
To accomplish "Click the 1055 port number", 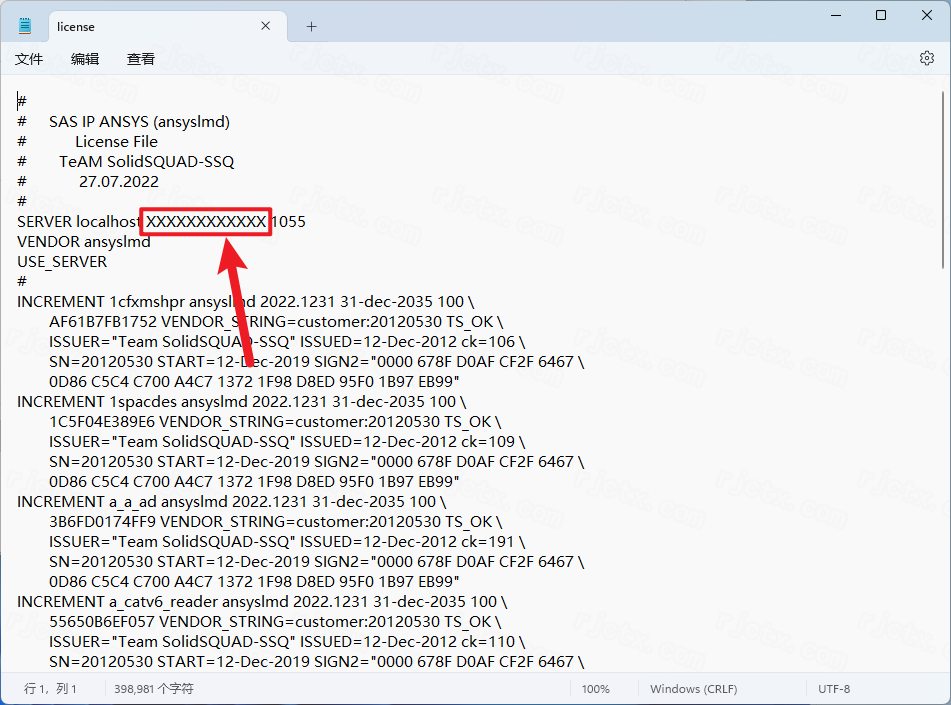I will pos(289,221).
